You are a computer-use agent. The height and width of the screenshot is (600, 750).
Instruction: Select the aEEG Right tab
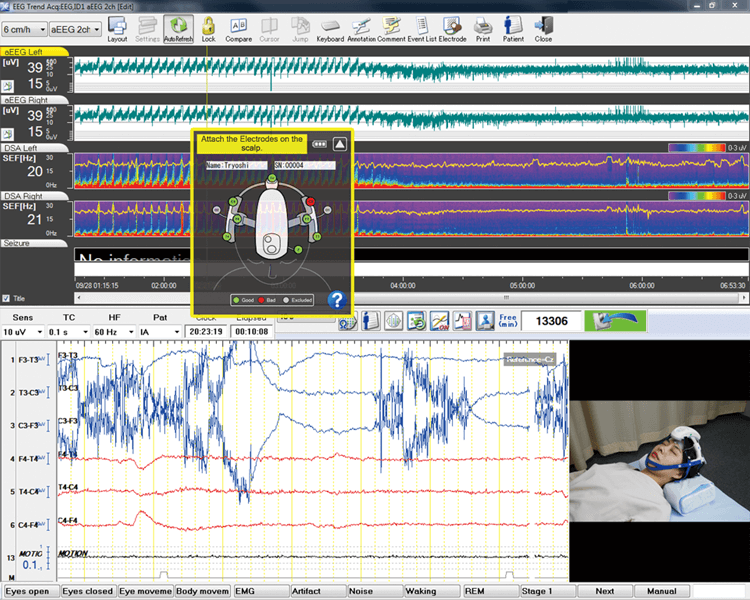tap(34, 100)
